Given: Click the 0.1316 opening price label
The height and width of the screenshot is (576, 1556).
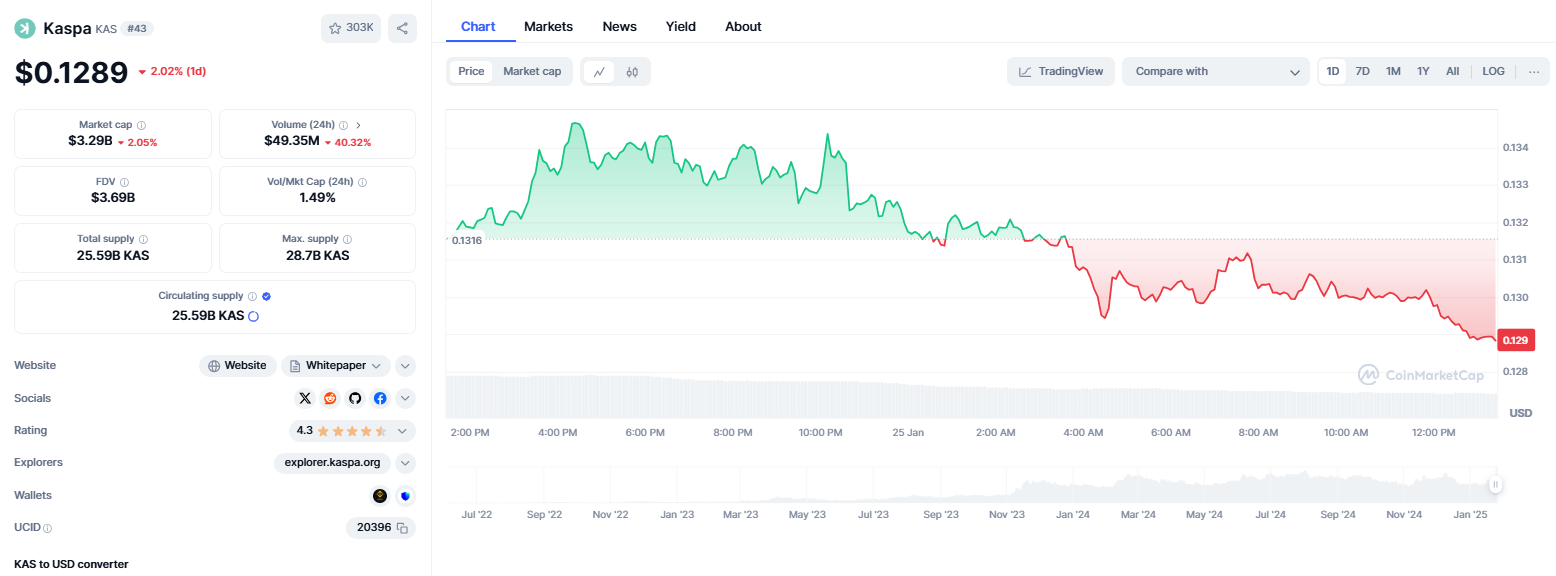Looking at the screenshot, I should pos(466,240).
